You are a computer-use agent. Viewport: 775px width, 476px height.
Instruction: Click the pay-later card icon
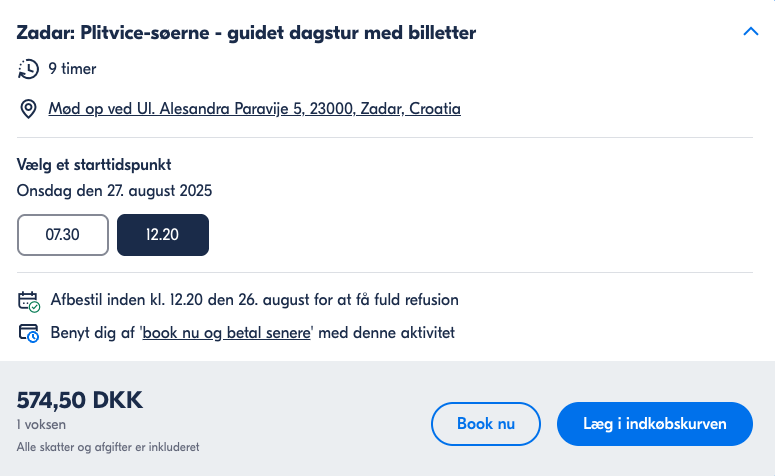click(x=29, y=333)
